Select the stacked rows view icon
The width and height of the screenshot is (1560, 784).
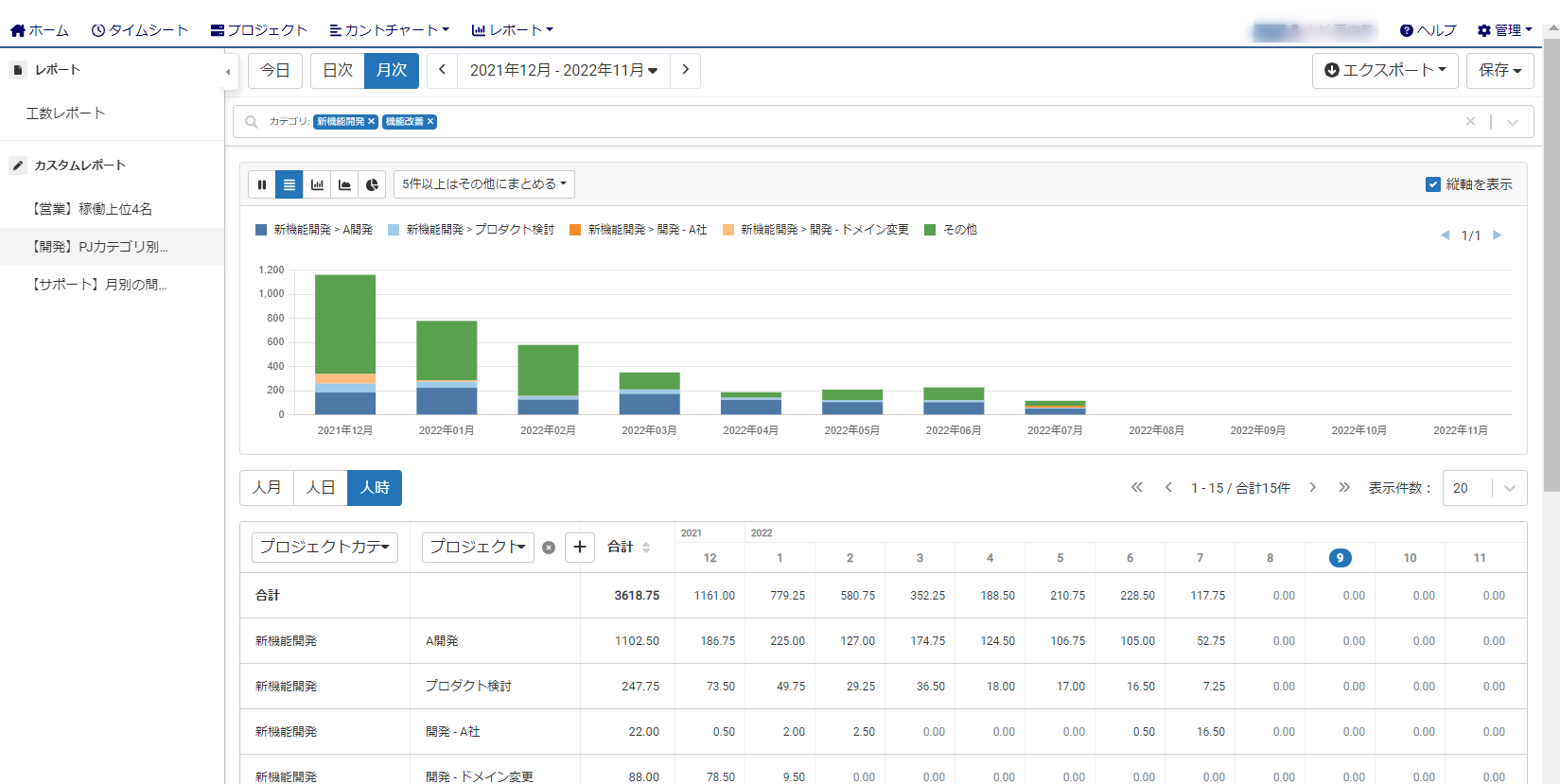click(x=289, y=184)
